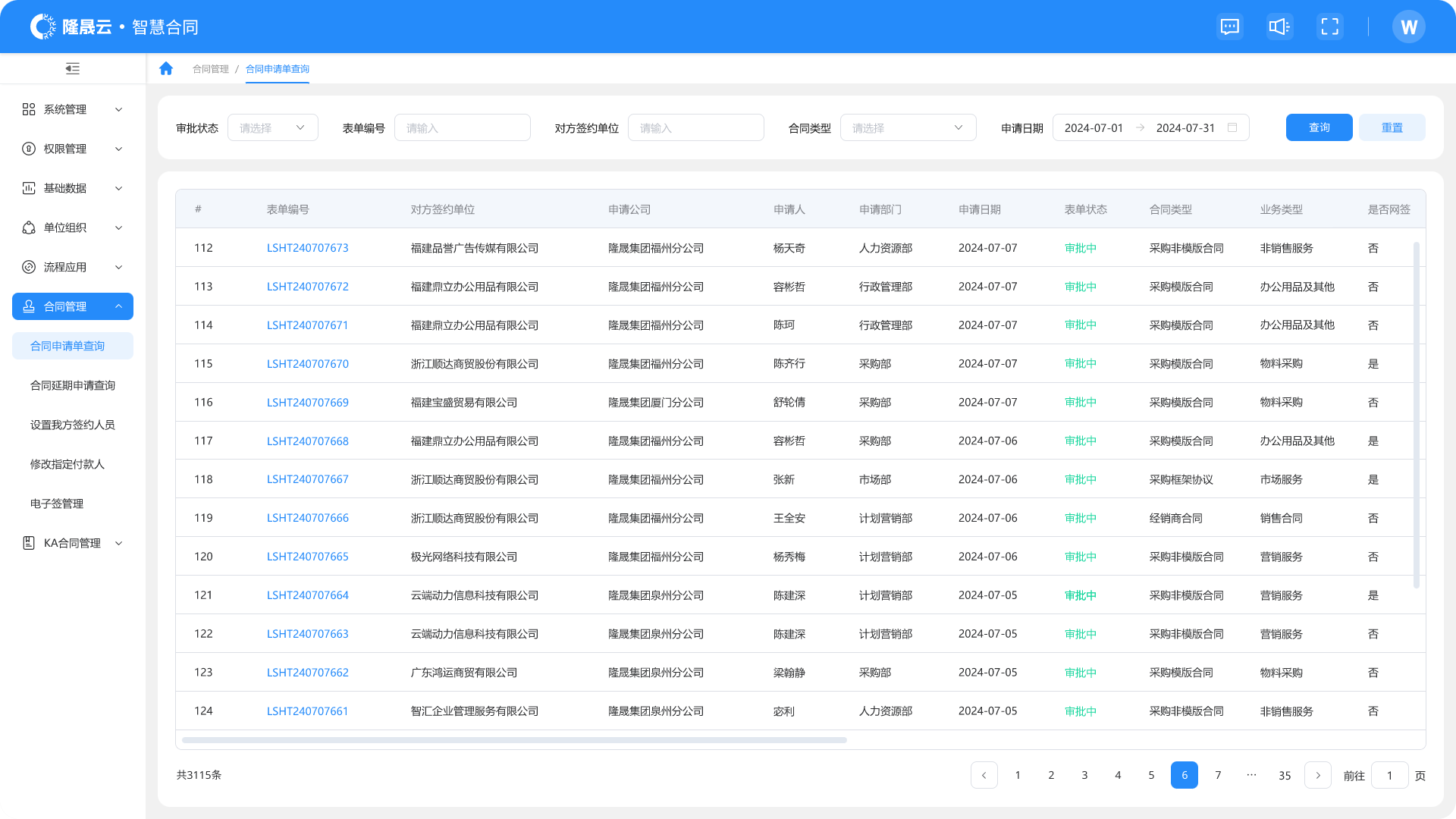Click 审批中 status in row 118

click(1081, 479)
